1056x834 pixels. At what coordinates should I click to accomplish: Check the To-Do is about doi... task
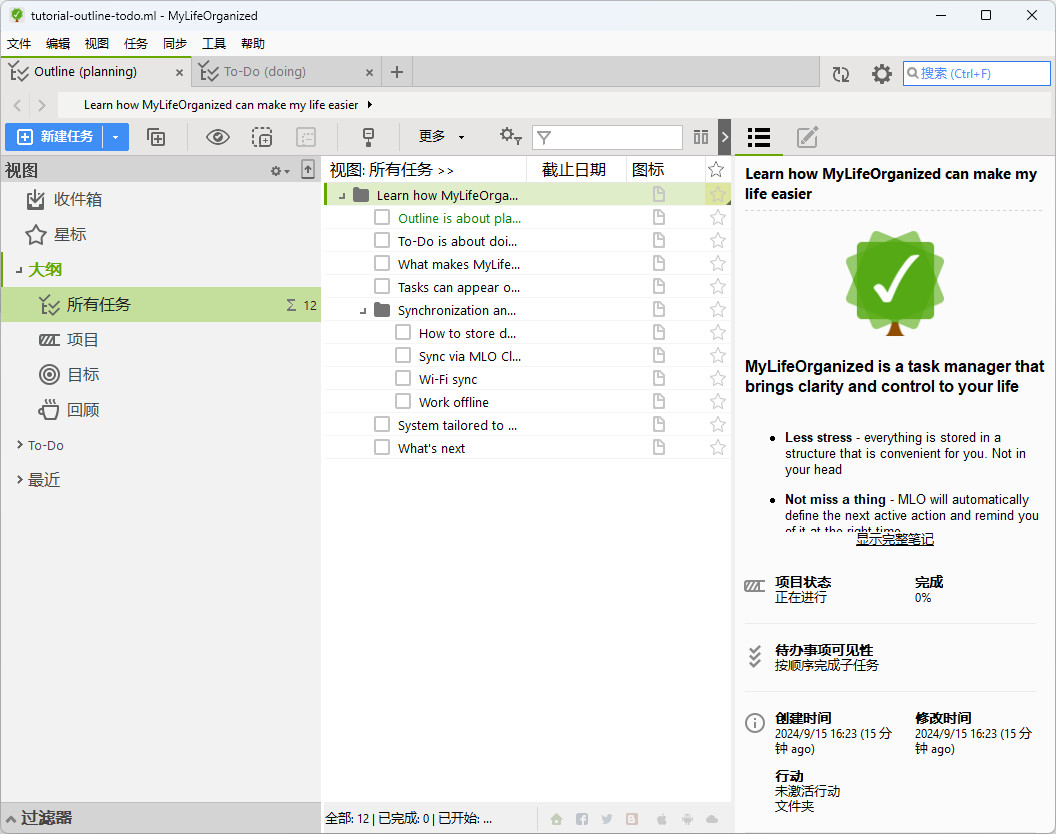[x=382, y=240]
